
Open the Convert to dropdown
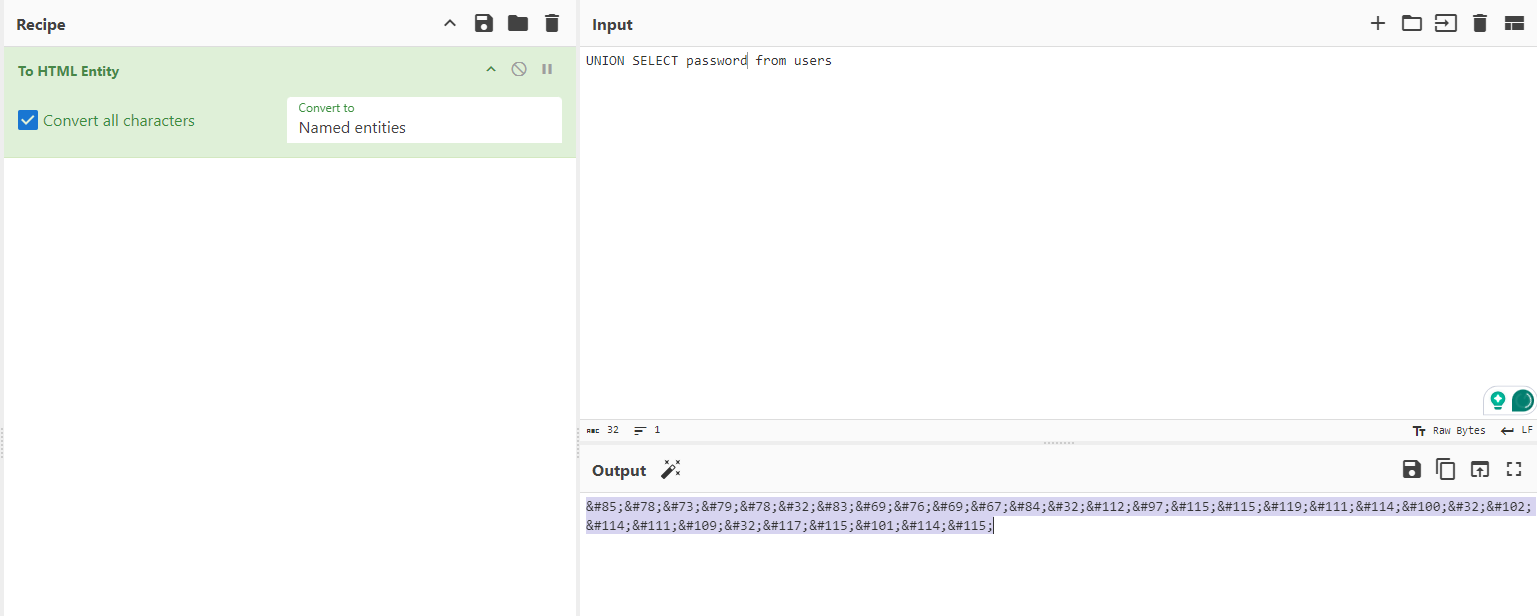click(x=424, y=120)
